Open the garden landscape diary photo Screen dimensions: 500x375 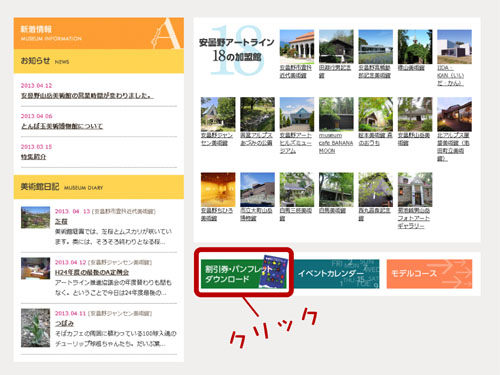(x=35, y=217)
